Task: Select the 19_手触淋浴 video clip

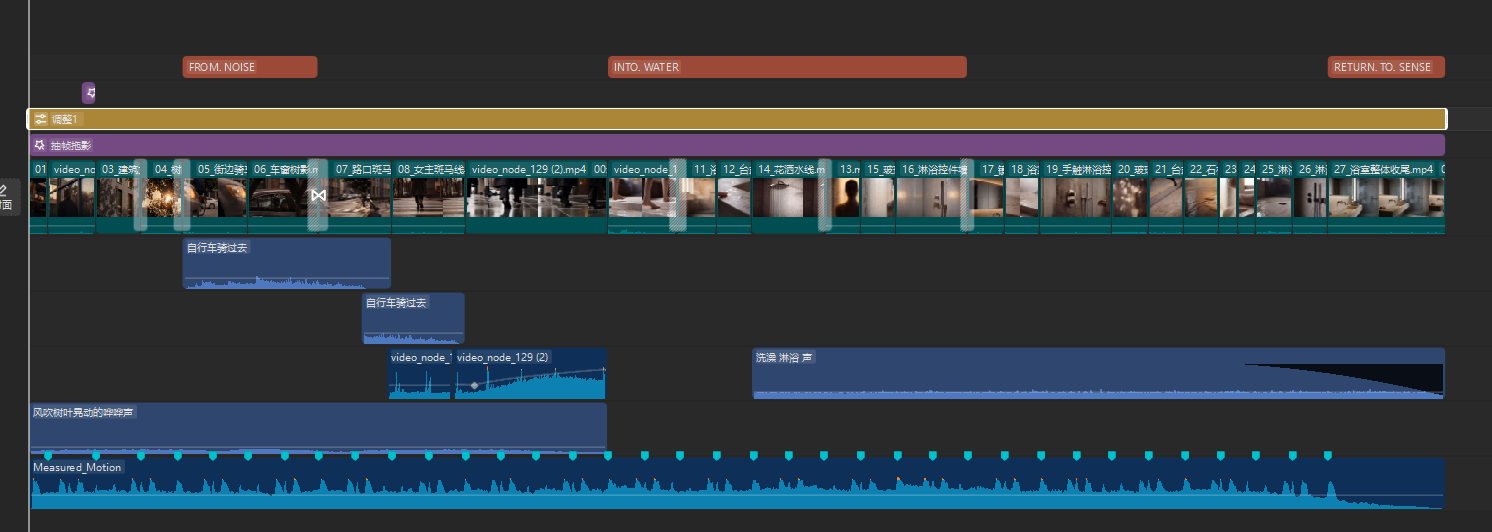Action: tap(1077, 197)
